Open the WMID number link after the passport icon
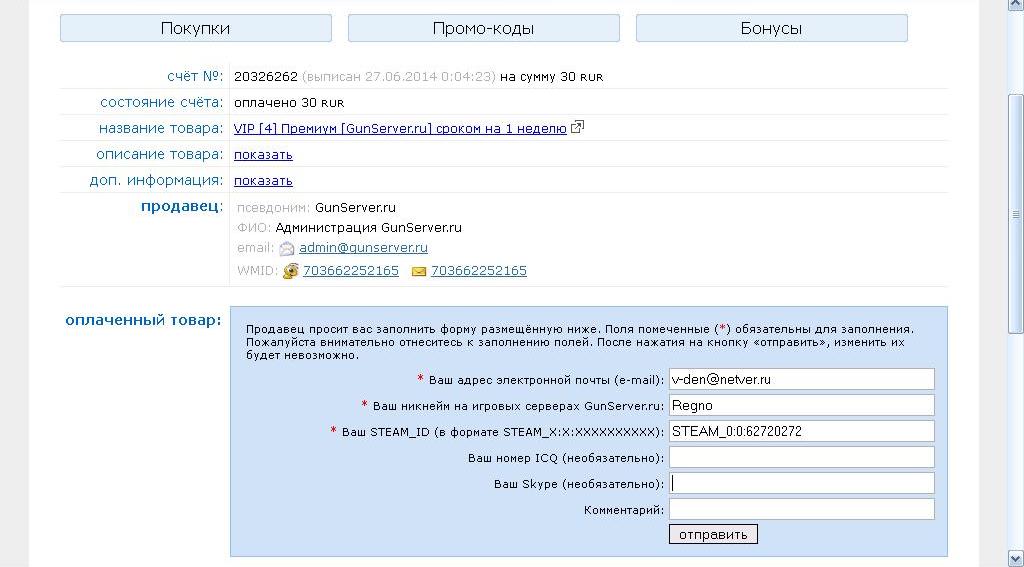The image size is (1024, 567). point(351,271)
